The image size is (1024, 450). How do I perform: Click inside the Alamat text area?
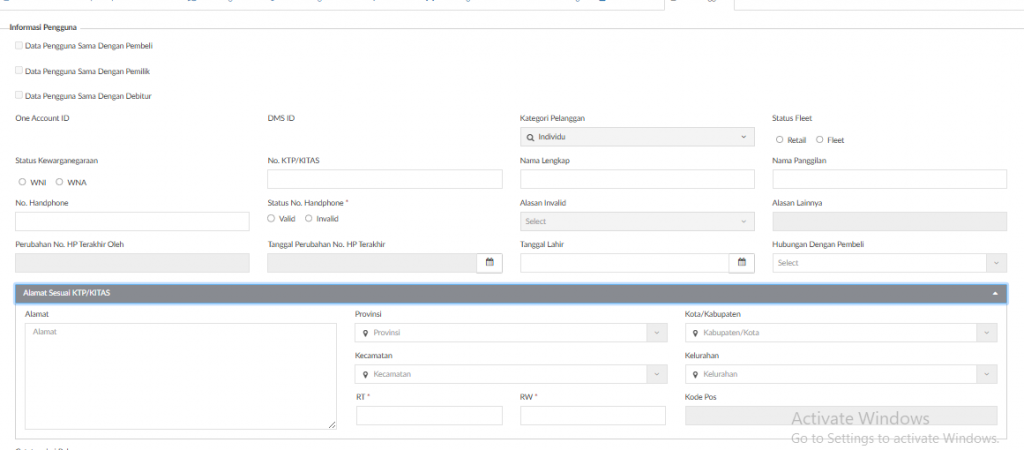(x=180, y=376)
